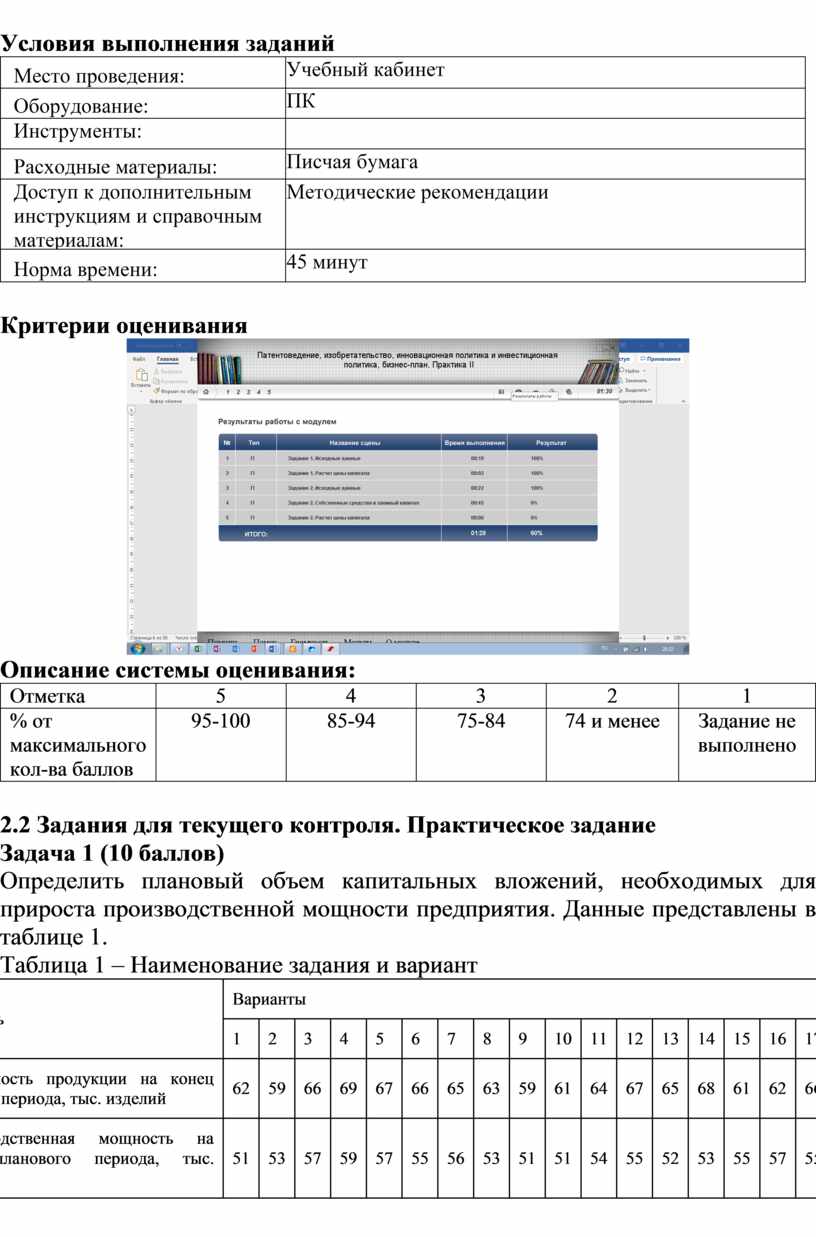Viewport: 816px width, 1237px height.
Task: Click the heading Результаты работы с модулем
Action: (278, 422)
